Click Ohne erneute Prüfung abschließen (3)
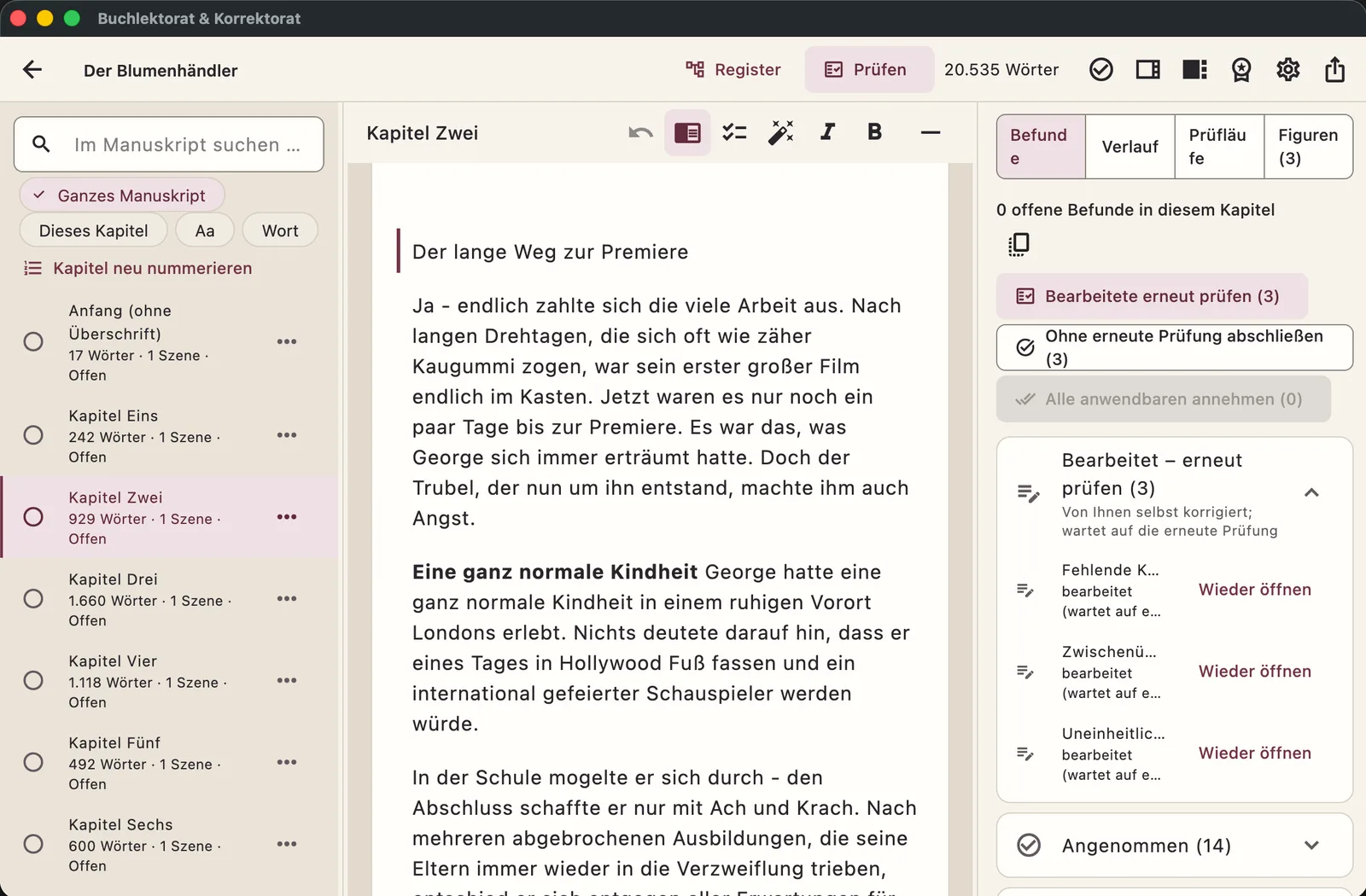This screenshot has width=1366, height=896. click(x=1174, y=347)
